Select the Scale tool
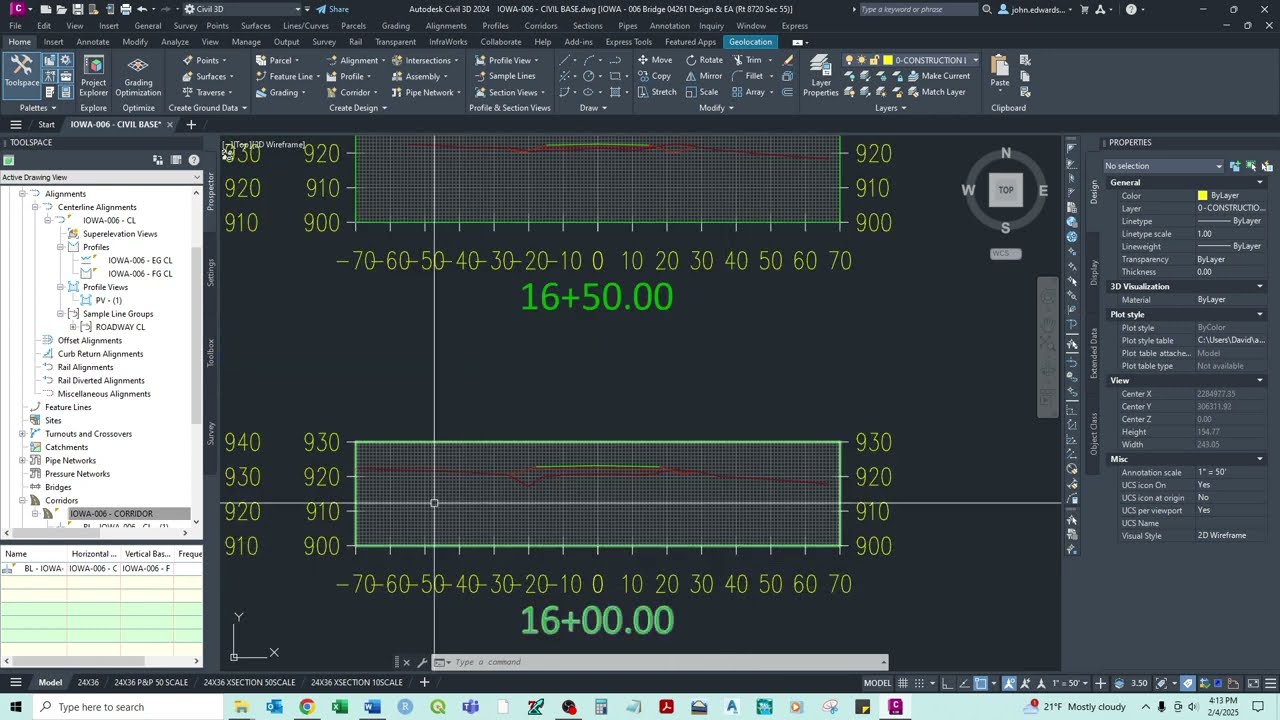Viewport: 1280px width, 720px height. 701,92
